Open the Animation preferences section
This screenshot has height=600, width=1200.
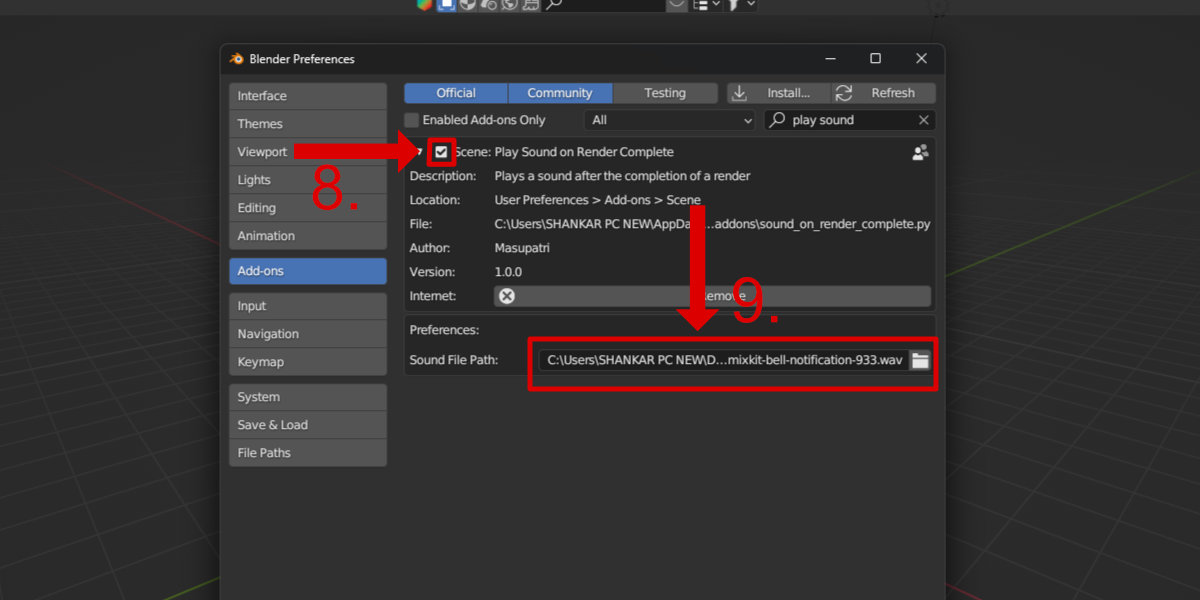coord(308,236)
